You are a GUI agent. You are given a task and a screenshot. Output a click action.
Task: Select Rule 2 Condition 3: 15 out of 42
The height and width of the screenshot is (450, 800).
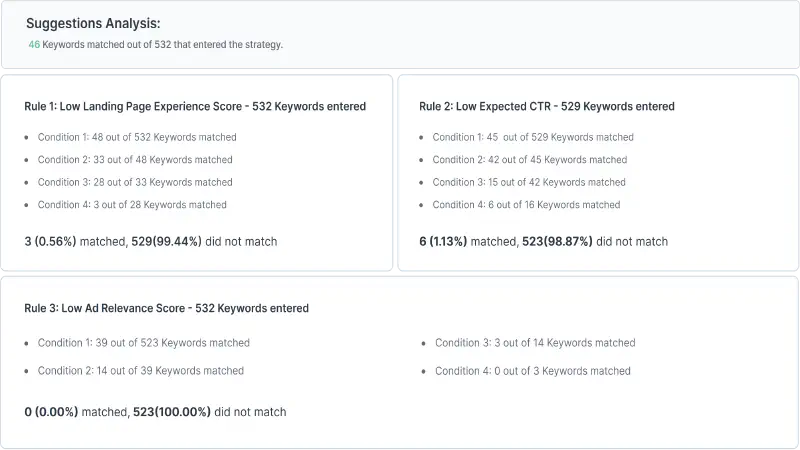click(x=529, y=182)
